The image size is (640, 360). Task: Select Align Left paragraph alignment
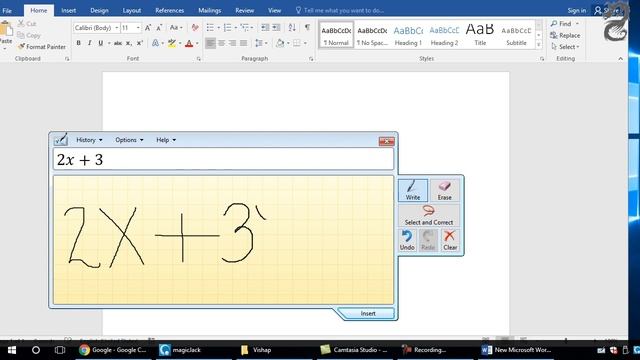210,43
